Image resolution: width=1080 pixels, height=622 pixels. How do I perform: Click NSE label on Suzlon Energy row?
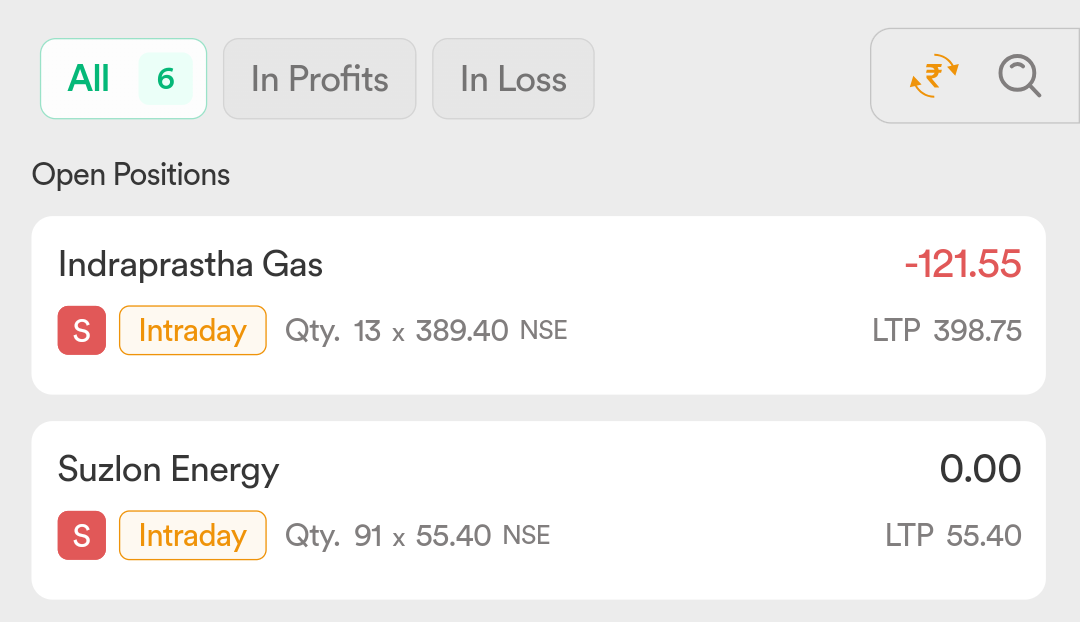coord(526,535)
